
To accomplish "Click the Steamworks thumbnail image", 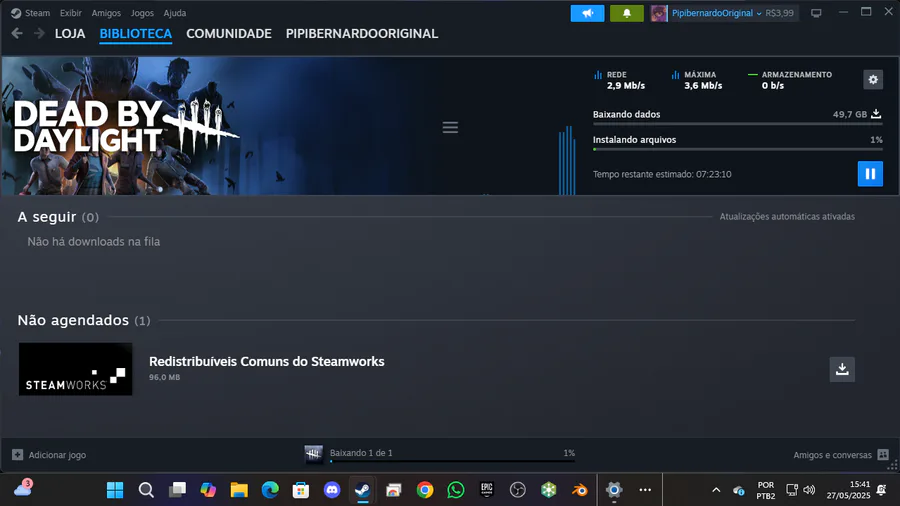I will tap(75, 369).
